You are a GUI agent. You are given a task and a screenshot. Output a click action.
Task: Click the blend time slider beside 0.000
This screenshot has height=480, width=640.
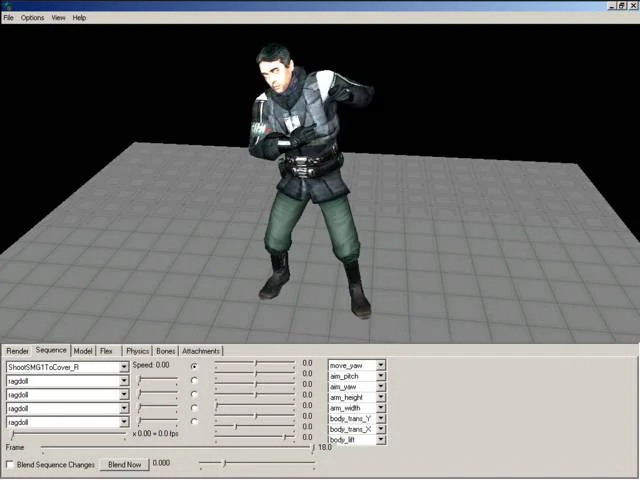[x=257, y=463]
